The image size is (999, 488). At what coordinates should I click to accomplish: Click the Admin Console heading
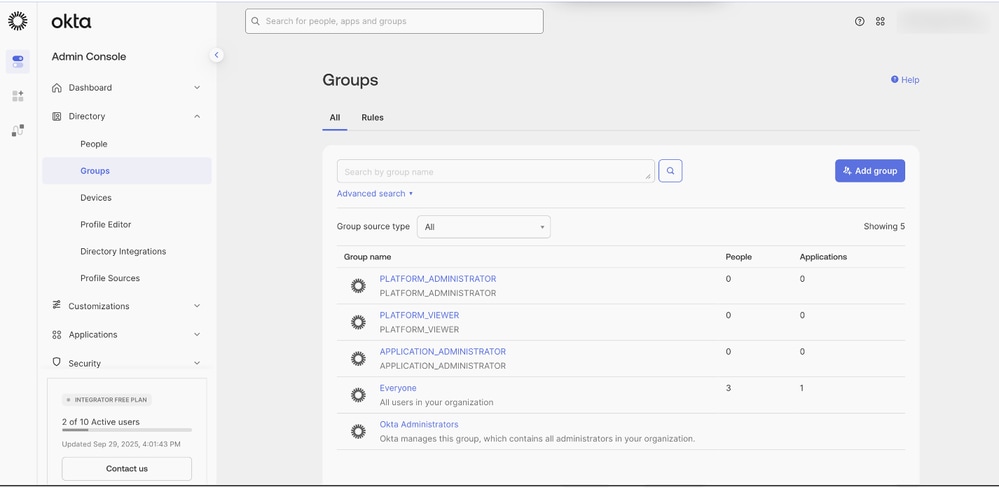89,57
